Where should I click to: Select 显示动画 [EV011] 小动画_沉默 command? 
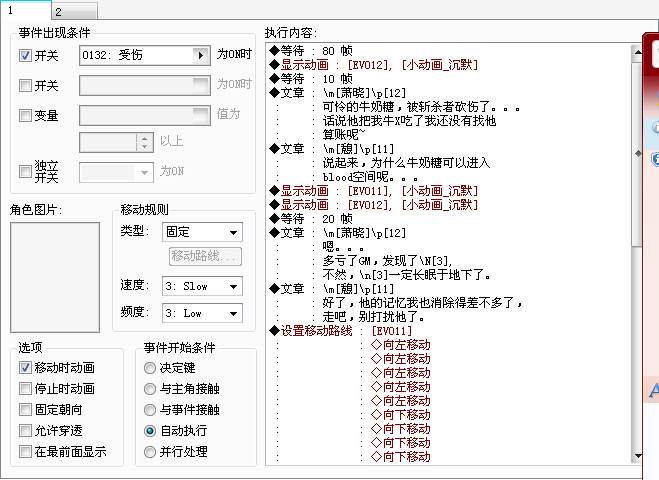click(373, 191)
